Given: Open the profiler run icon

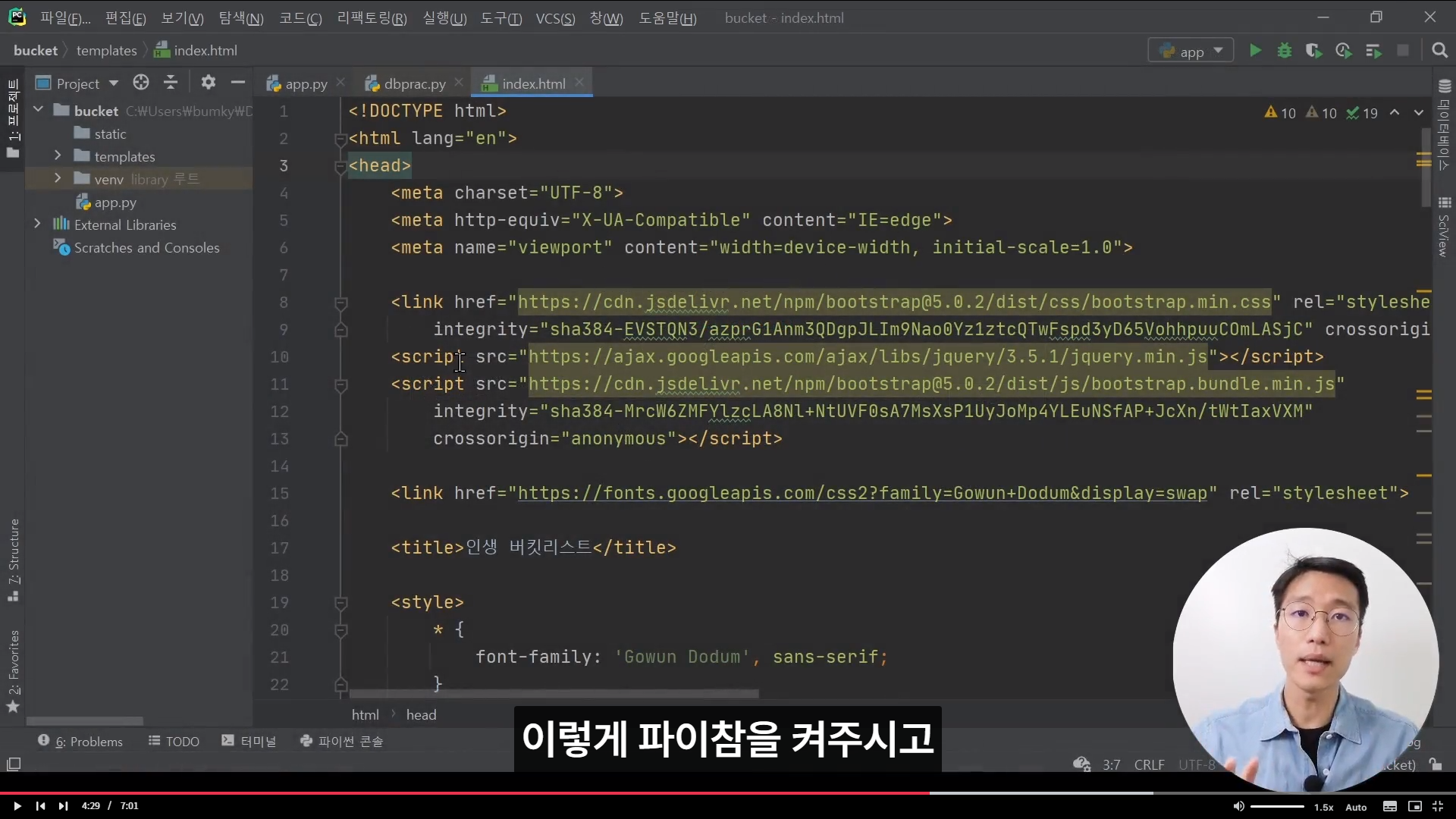Looking at the screenshot, I should pyautogui.click(x=1344, y=51).
